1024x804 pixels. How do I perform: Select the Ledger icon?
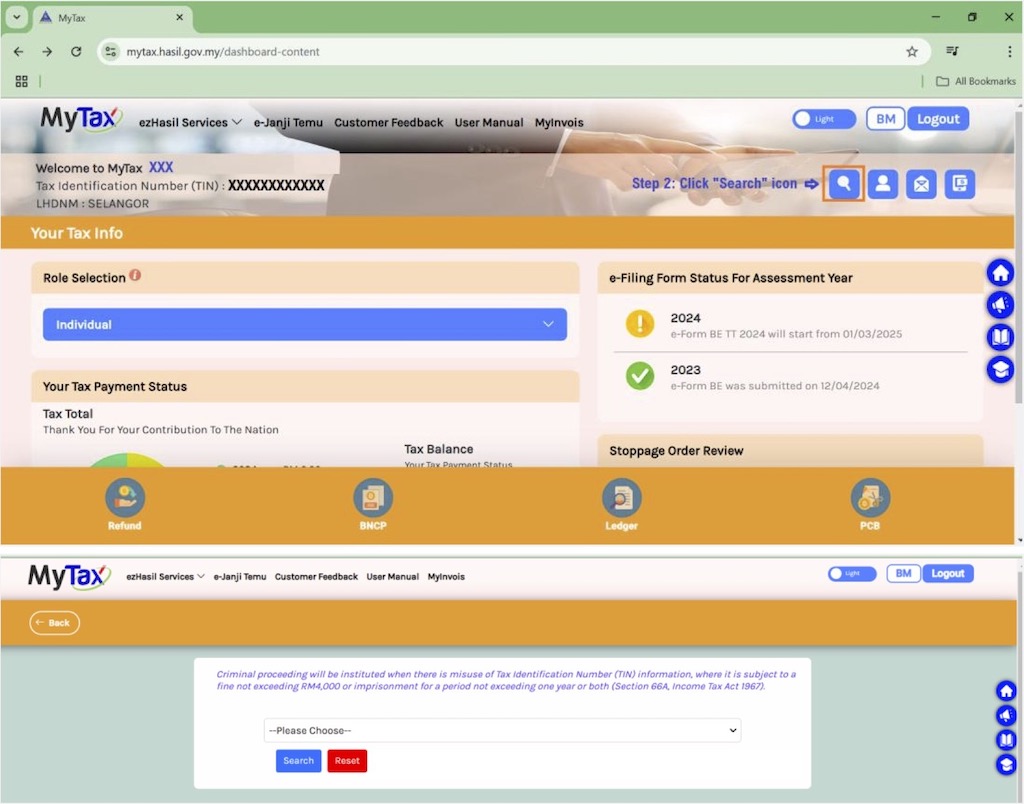tap(621, 497)
